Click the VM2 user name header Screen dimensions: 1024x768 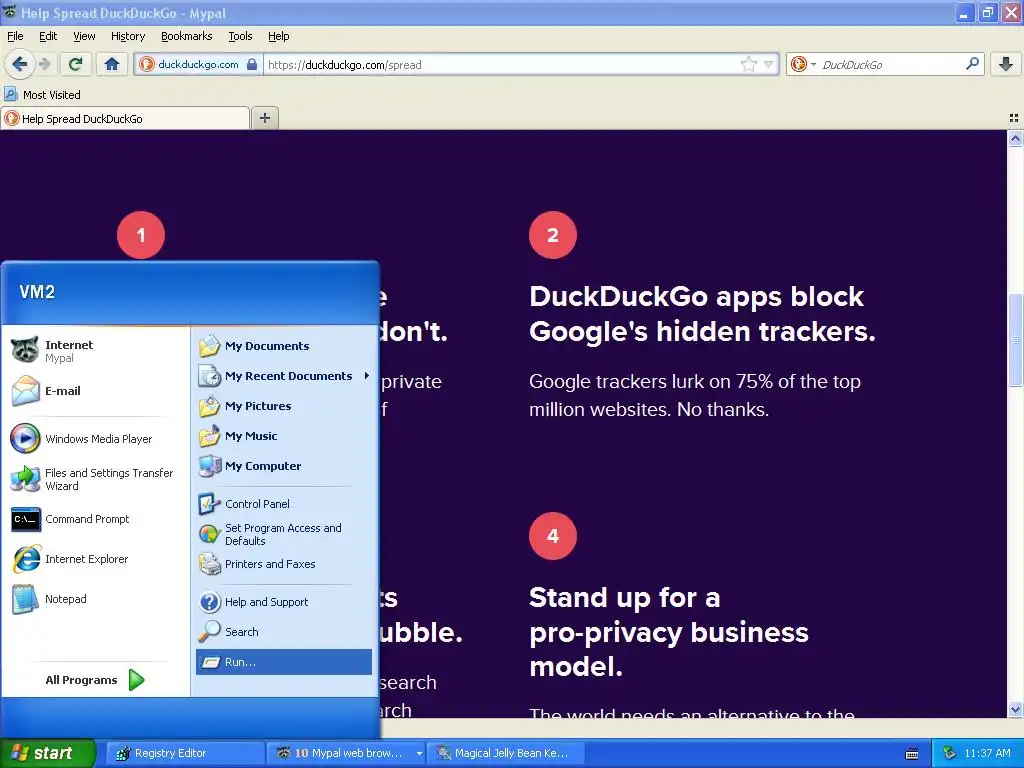pyautogui.click(x=37, y=291)
